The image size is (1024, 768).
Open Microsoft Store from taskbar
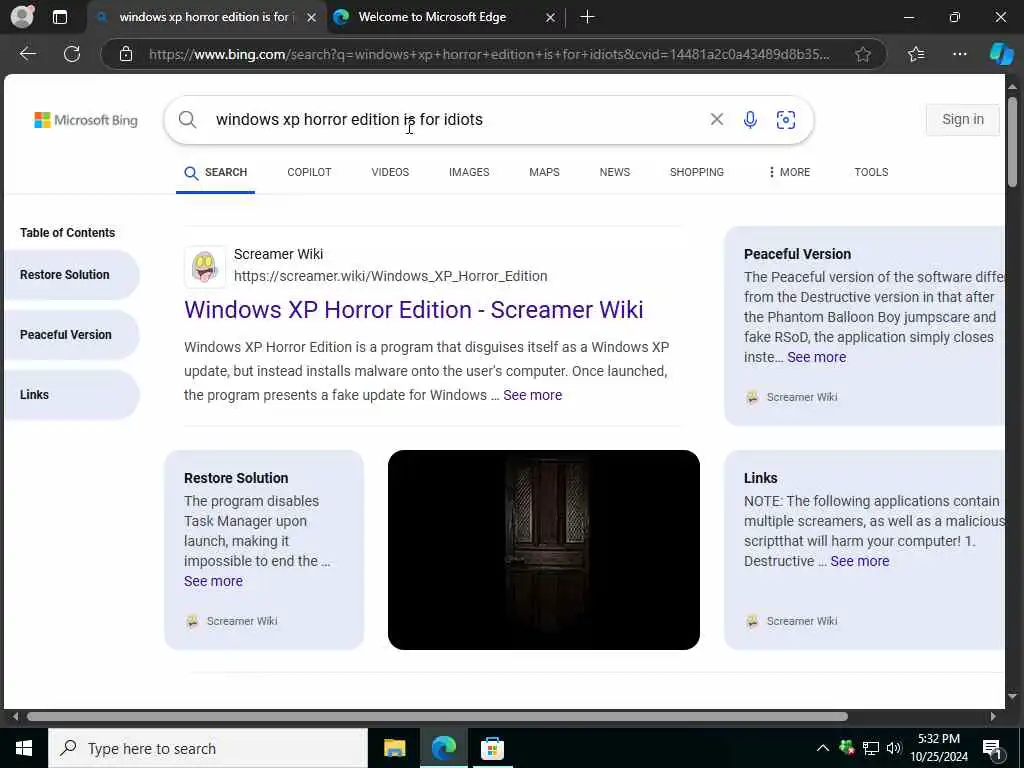492,748
